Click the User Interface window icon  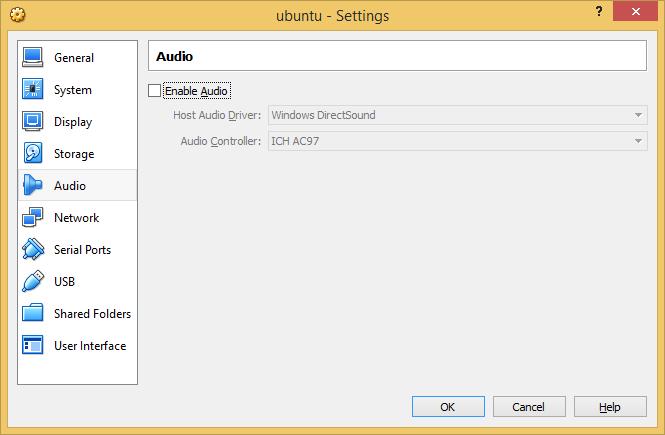click(x=33, y=345)
